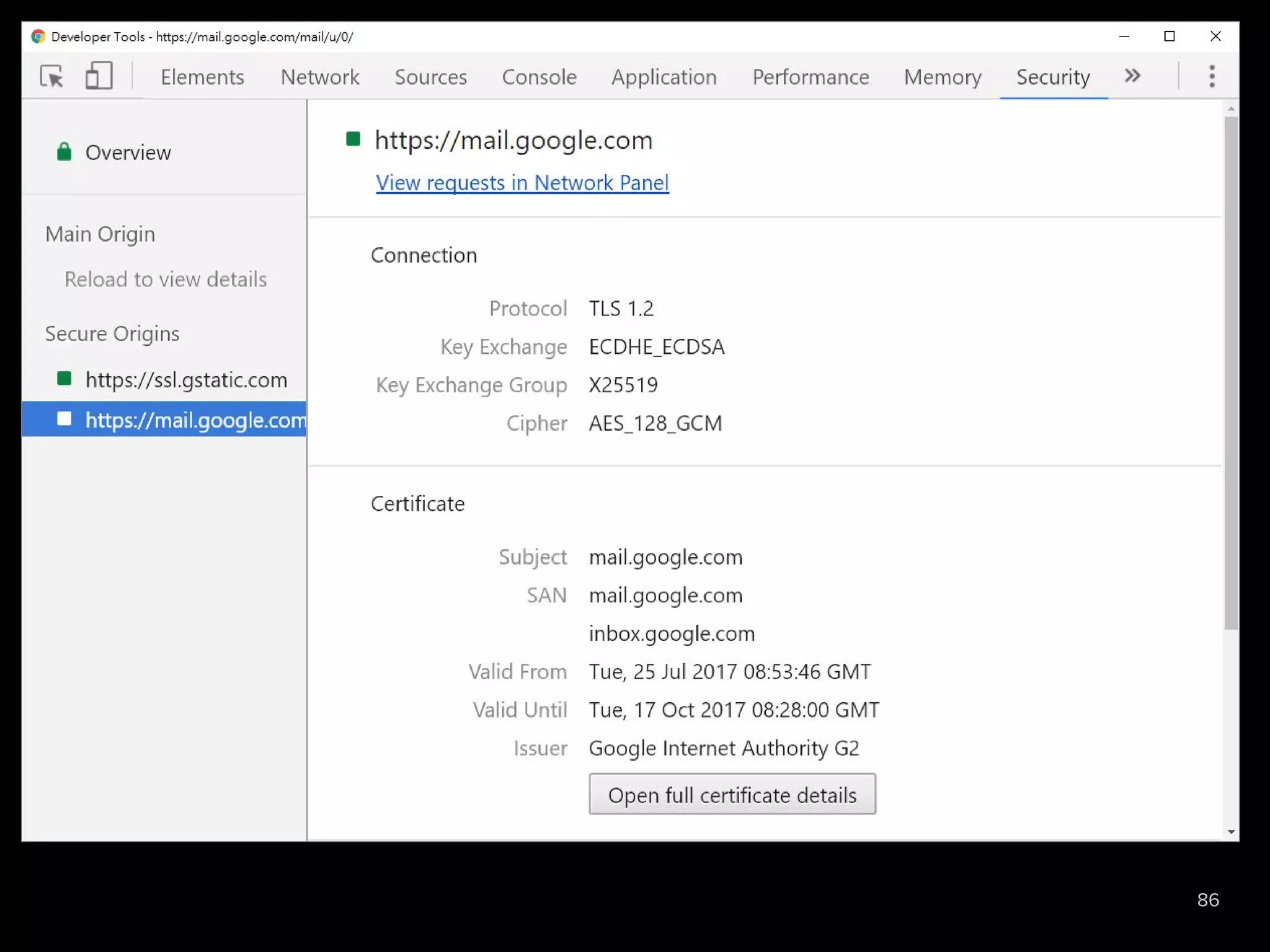Select the Security tab

click(x=1053, y=77)
